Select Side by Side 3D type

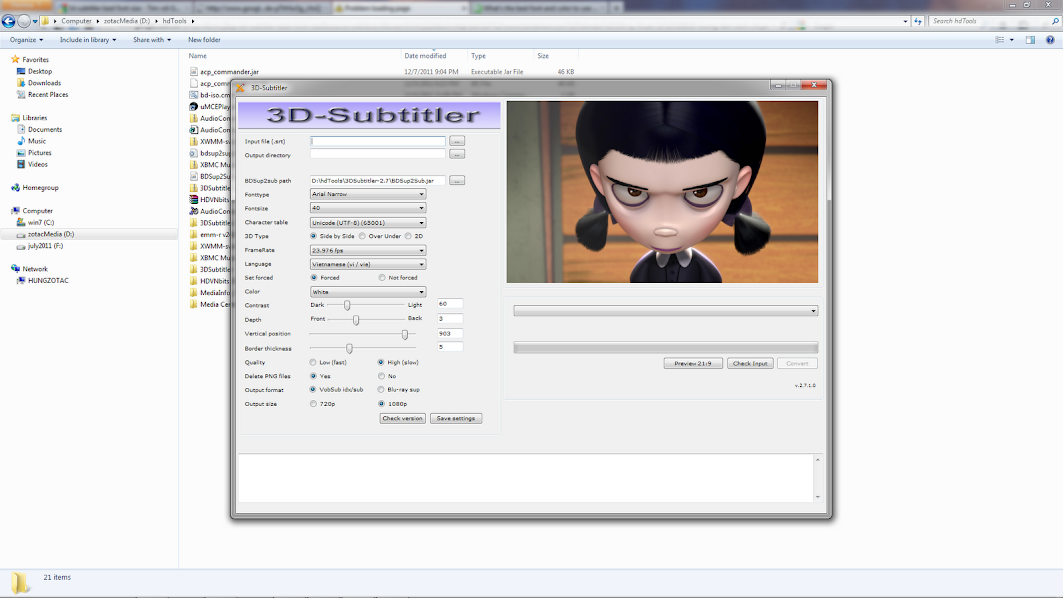[313, 236]
